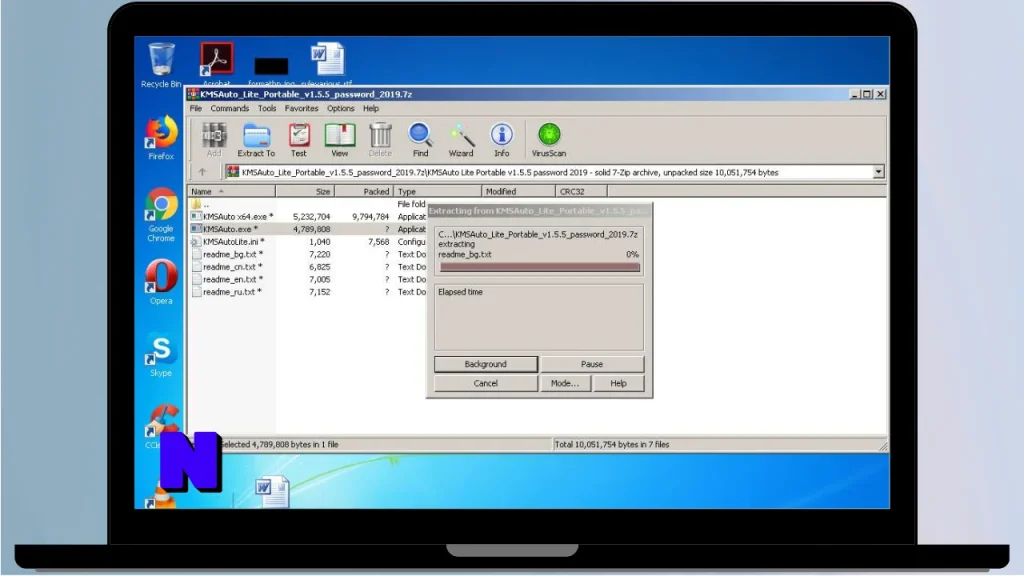The image size is (1024, 576).
Task: Click the Help button in extraction dialog
Action: tap(618, 383)
